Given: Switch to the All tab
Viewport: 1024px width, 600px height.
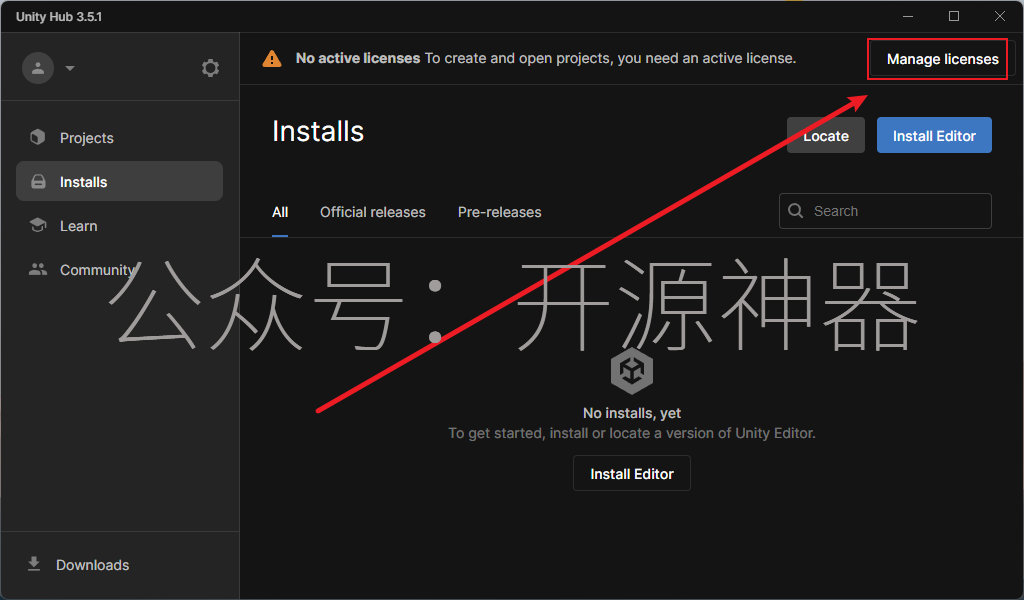Looking at the screenshot, I should click(x=280, y=212).
